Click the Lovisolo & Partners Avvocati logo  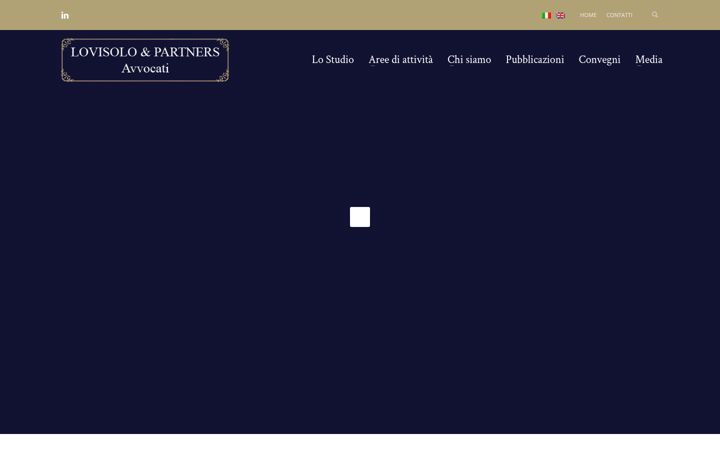[x=145, y=60]
